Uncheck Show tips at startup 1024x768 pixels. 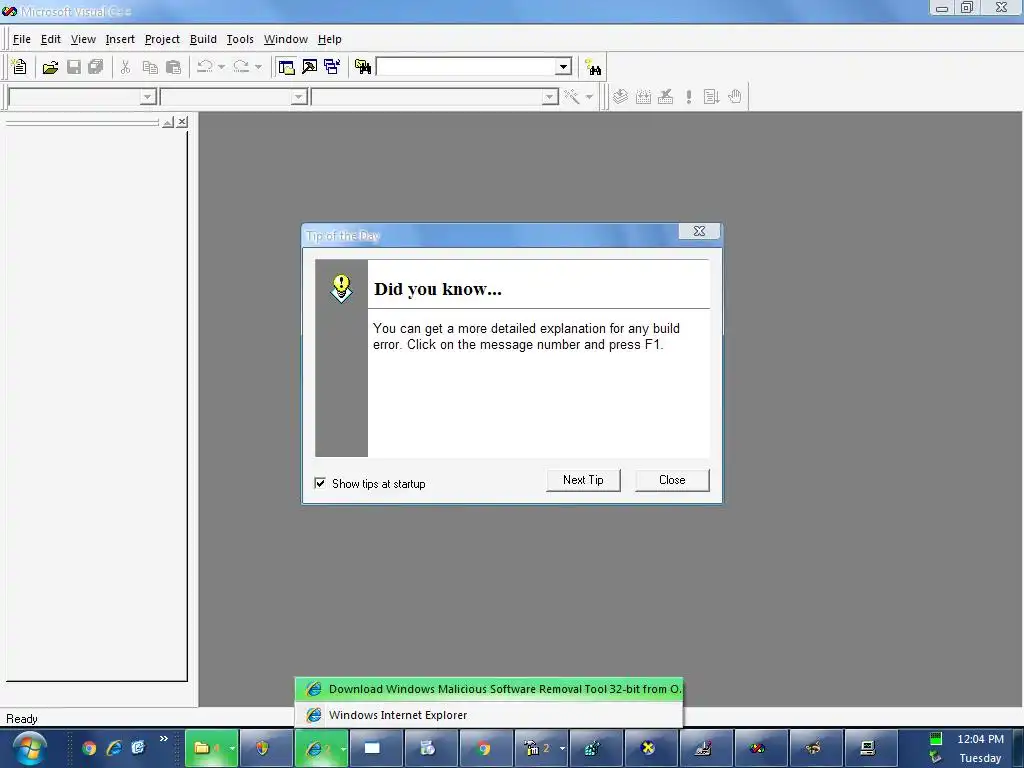(320, 483)
